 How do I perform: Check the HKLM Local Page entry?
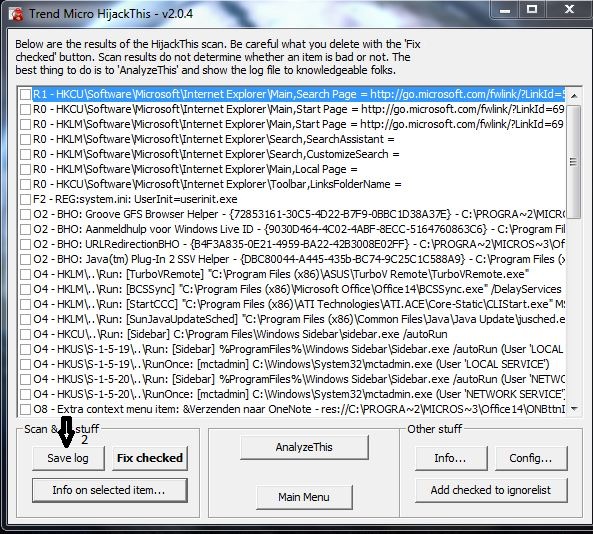25,169
